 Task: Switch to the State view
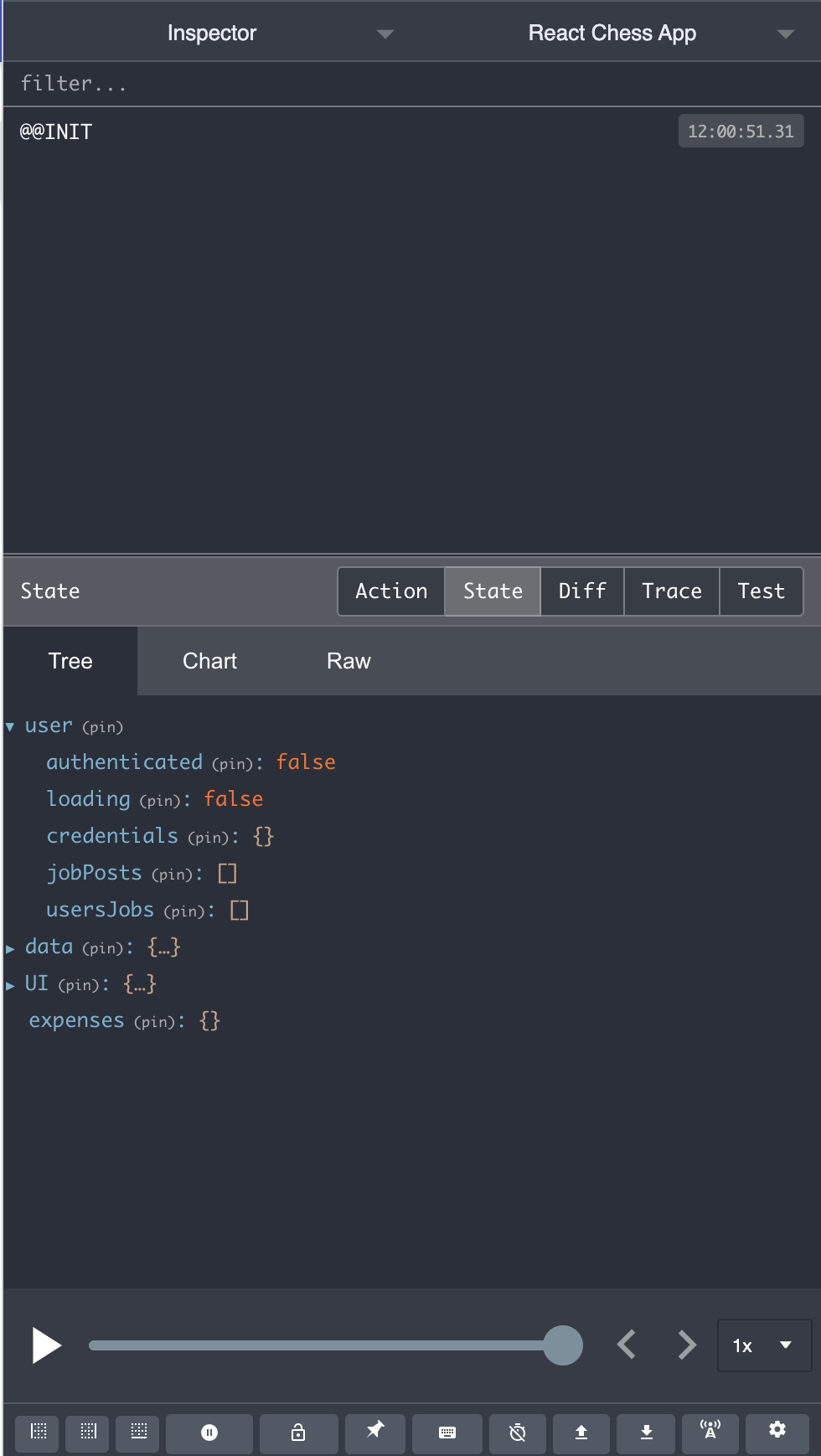click(x=493, y=591)
